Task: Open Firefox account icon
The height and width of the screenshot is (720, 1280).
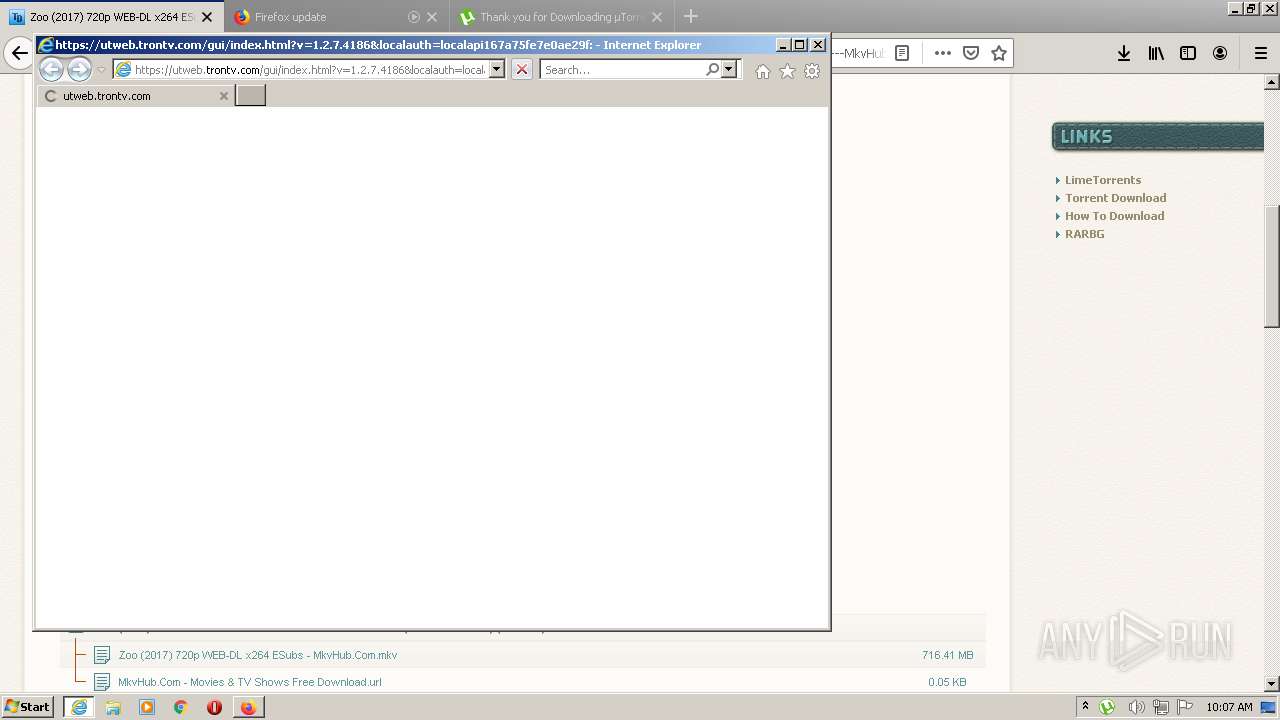Action: tap(1220, 53)
